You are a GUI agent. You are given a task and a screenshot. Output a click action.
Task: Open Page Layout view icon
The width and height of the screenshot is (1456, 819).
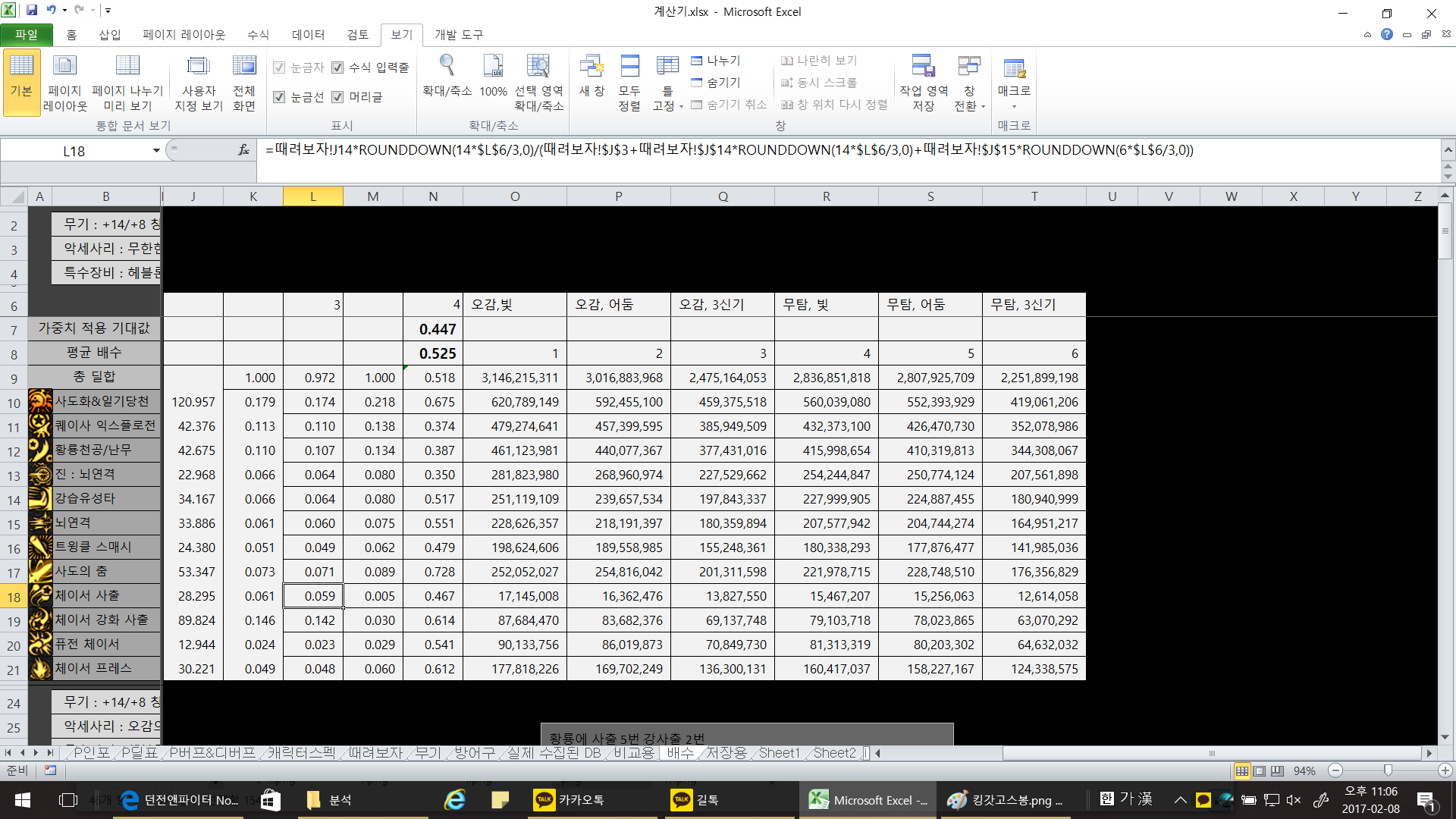64,67
